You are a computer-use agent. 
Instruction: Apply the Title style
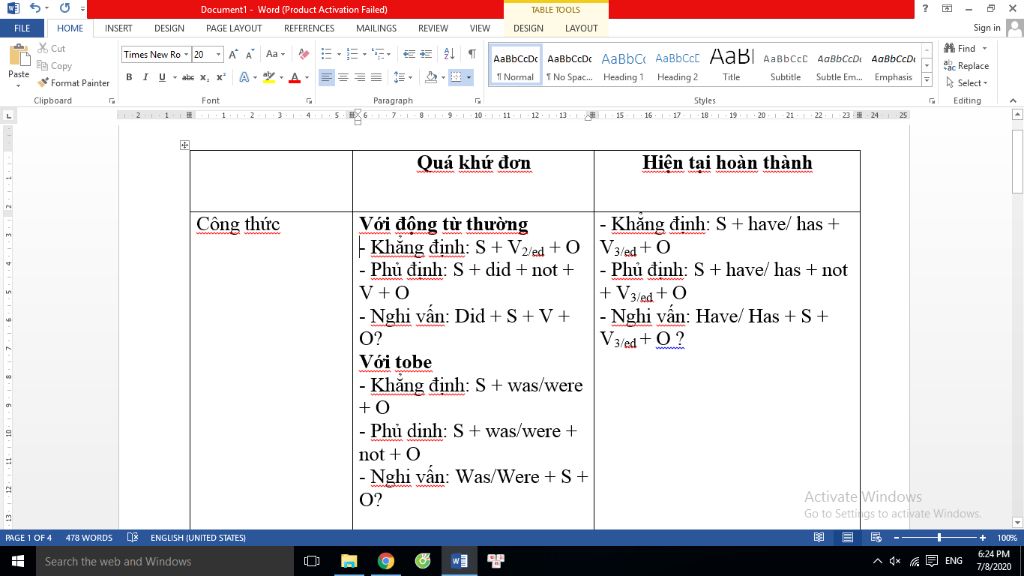731,65
